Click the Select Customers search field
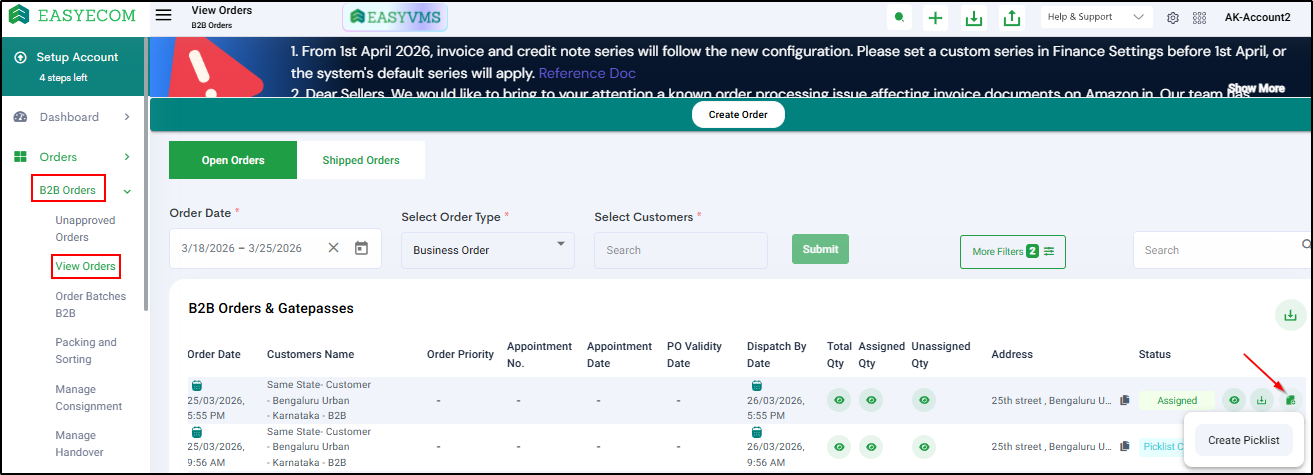This screenshot has width=1313, height=475. point(680,250)
